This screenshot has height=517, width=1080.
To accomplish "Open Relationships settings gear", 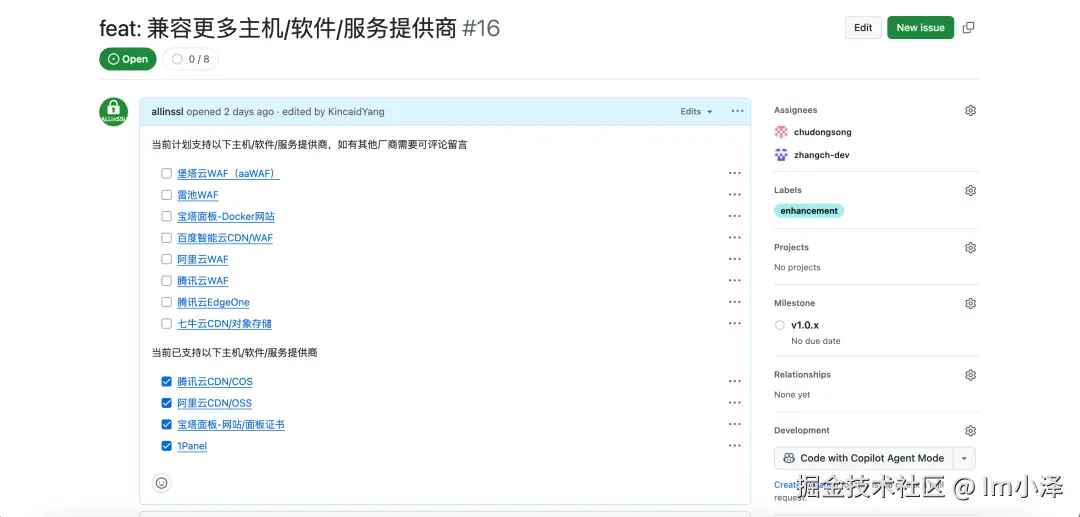I will click(x=970, y=374).
